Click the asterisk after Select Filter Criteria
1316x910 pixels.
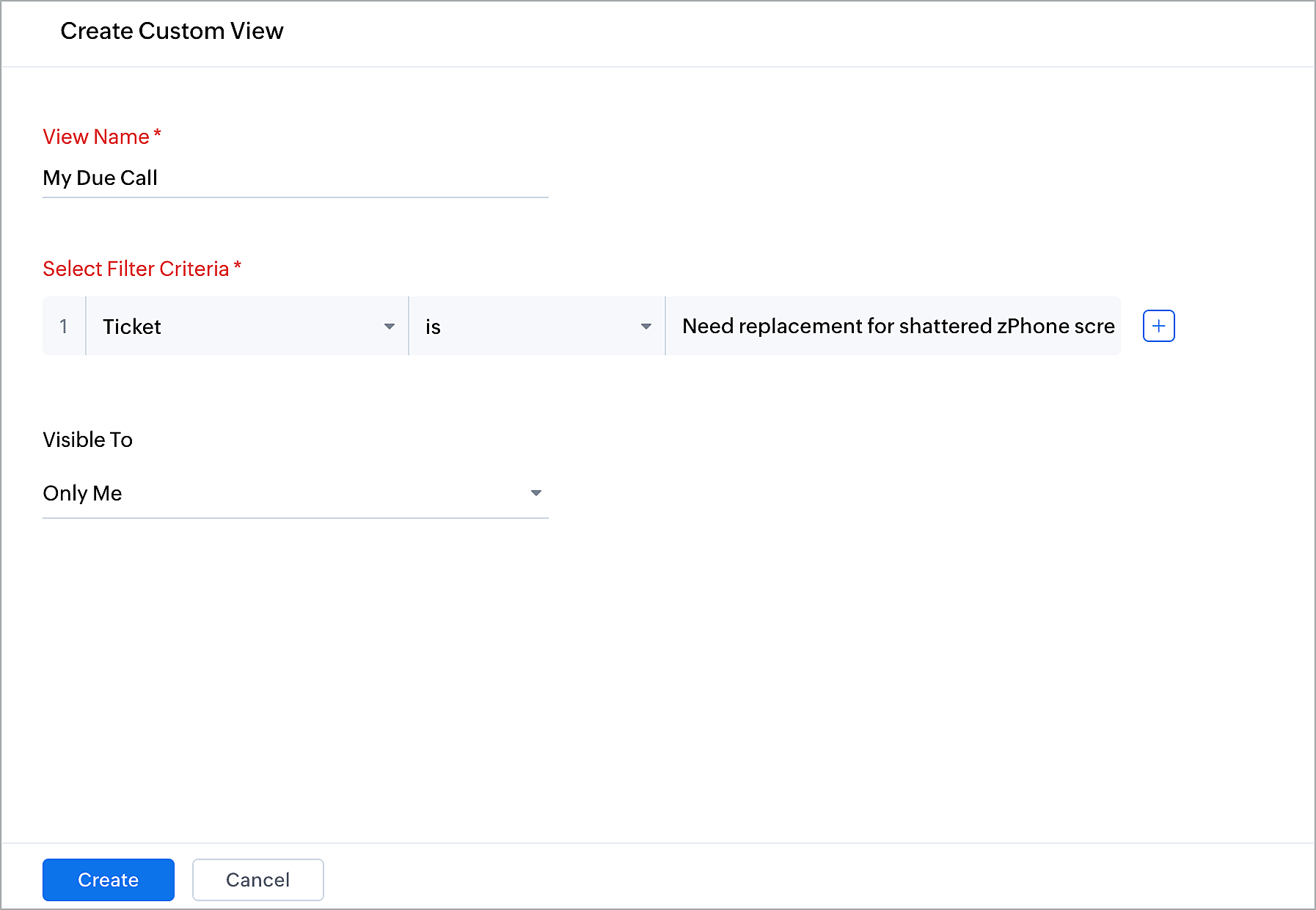tap(237, 266)
